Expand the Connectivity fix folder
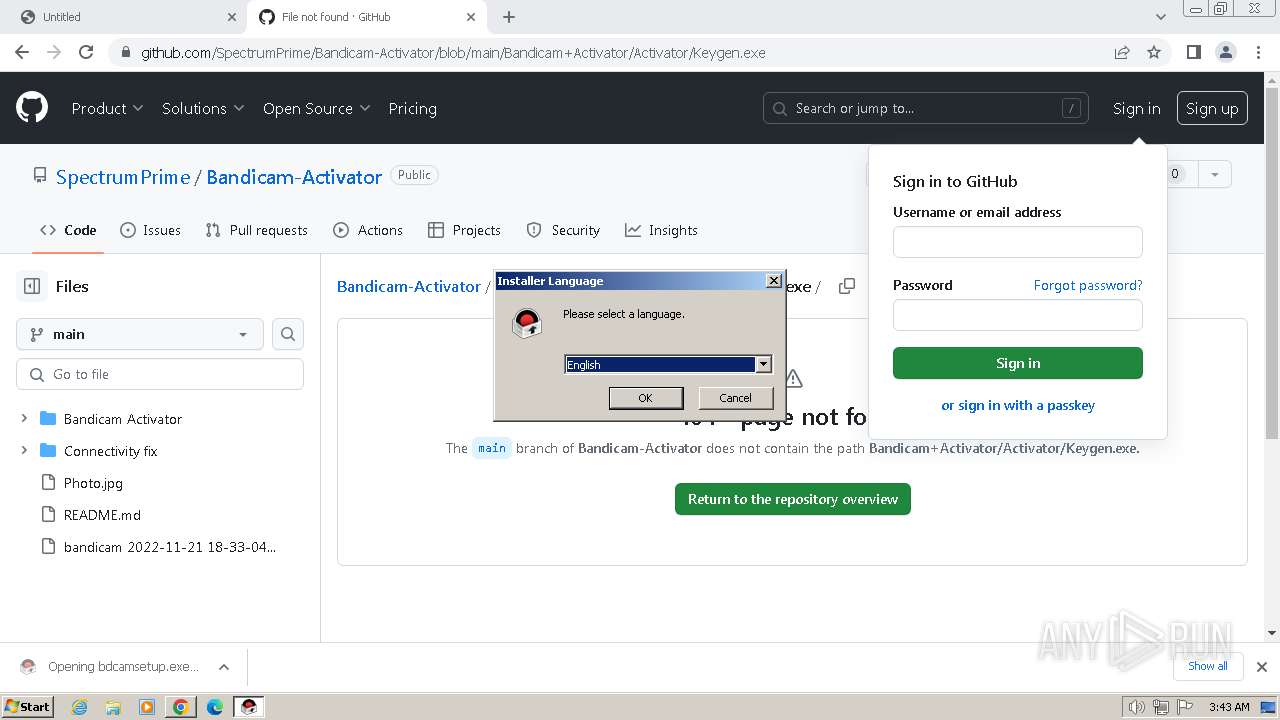The image size is (1280, 720). pyautogui.click(x=24, y=451)
